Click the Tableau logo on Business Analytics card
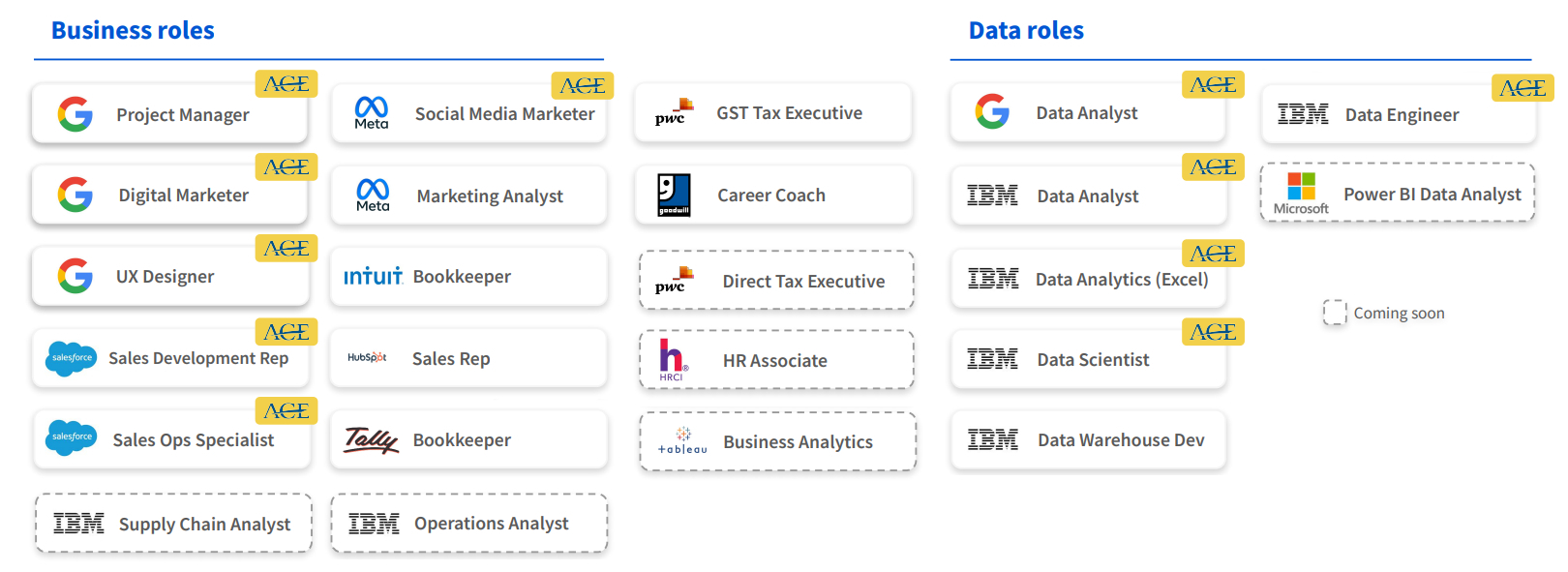Viewport: 1568px width, 572px height. point(682,441)
